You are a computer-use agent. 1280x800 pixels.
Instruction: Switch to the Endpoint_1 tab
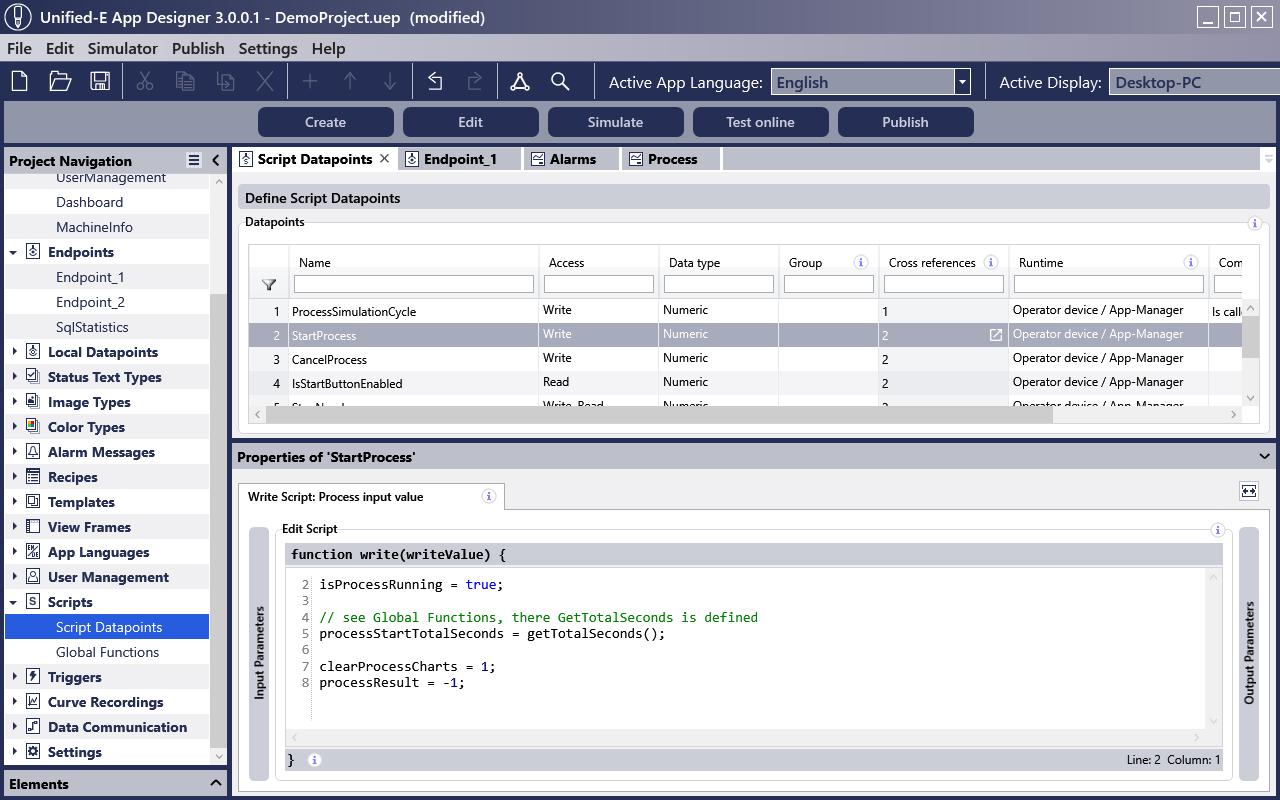(460, 159)
